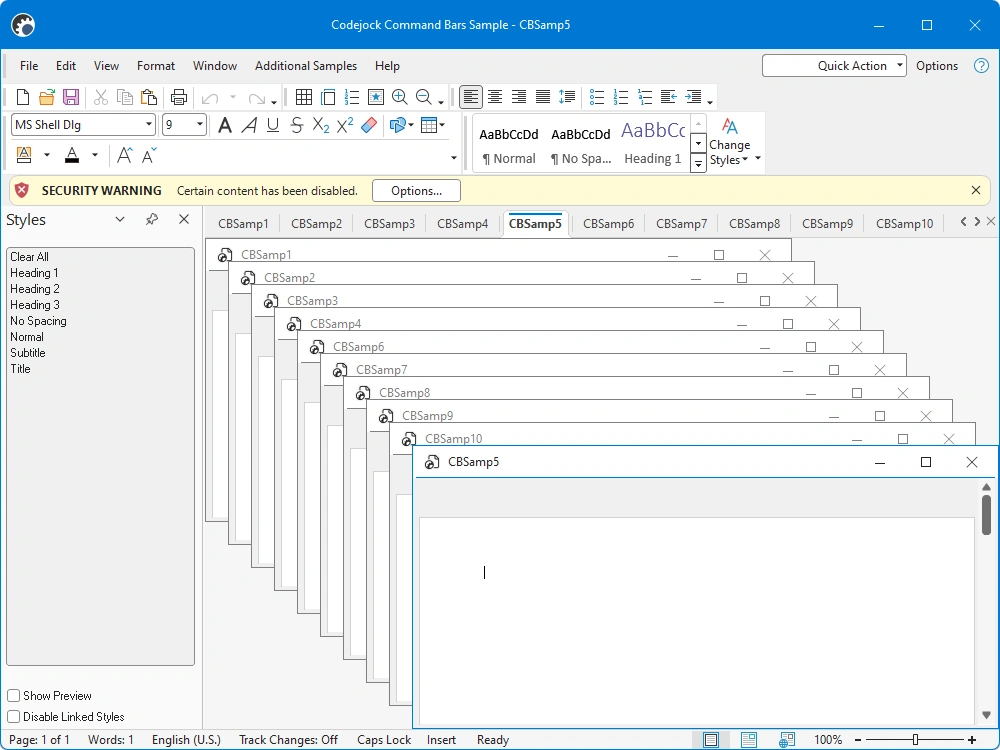The width and height of the screenshot is (1000, 750).
Task: Expand the styles gallery with bottom arrow
Action: tap(698, 164)
